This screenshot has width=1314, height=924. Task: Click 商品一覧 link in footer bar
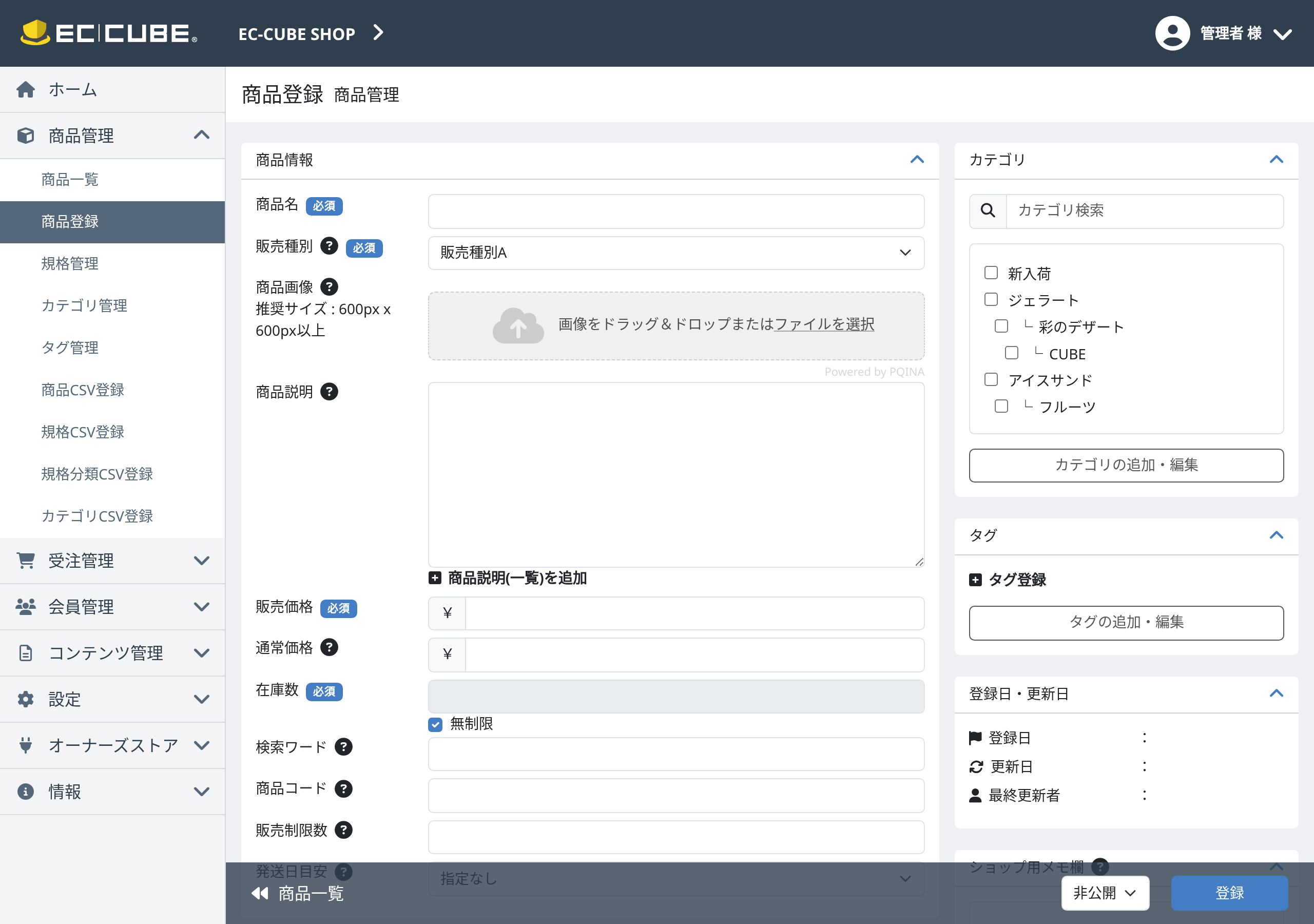[x=310, y=894]
